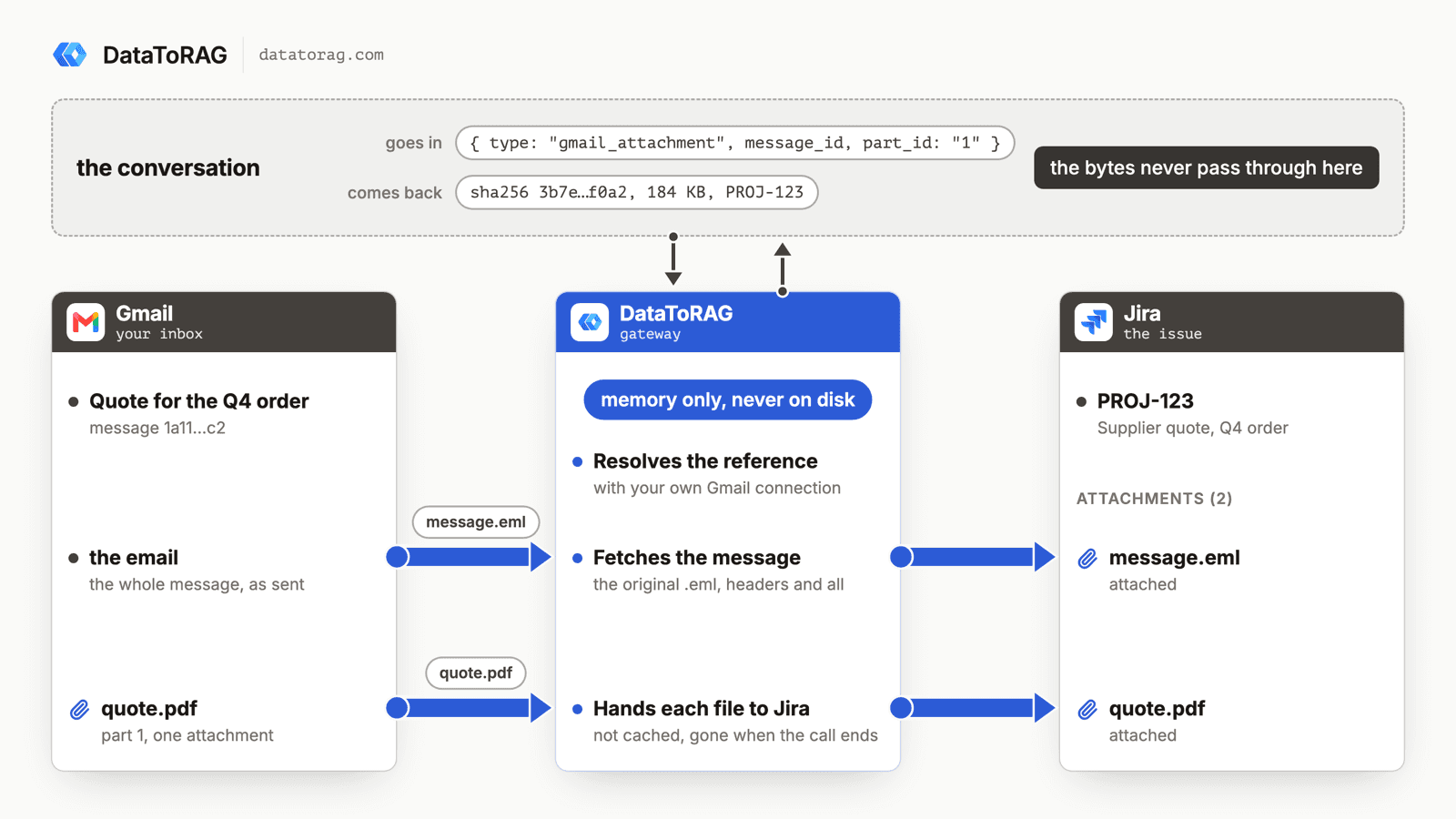Open "quote.pdf" attachment in Jira card
This screenshot has height=819, width=1456.
(1157, 709)
